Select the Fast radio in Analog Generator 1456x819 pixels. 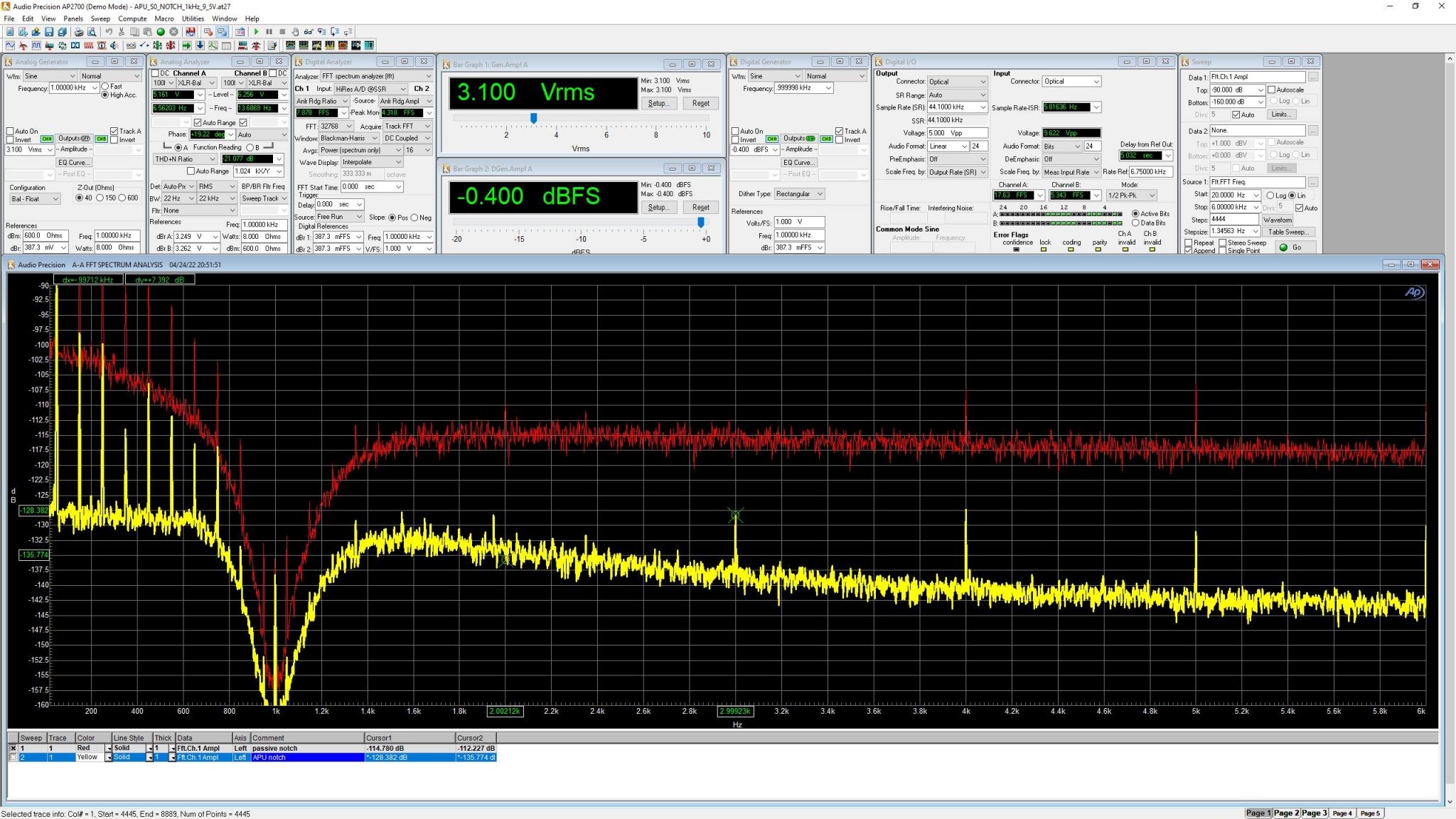pyautogui.click(x=105, y=86)
